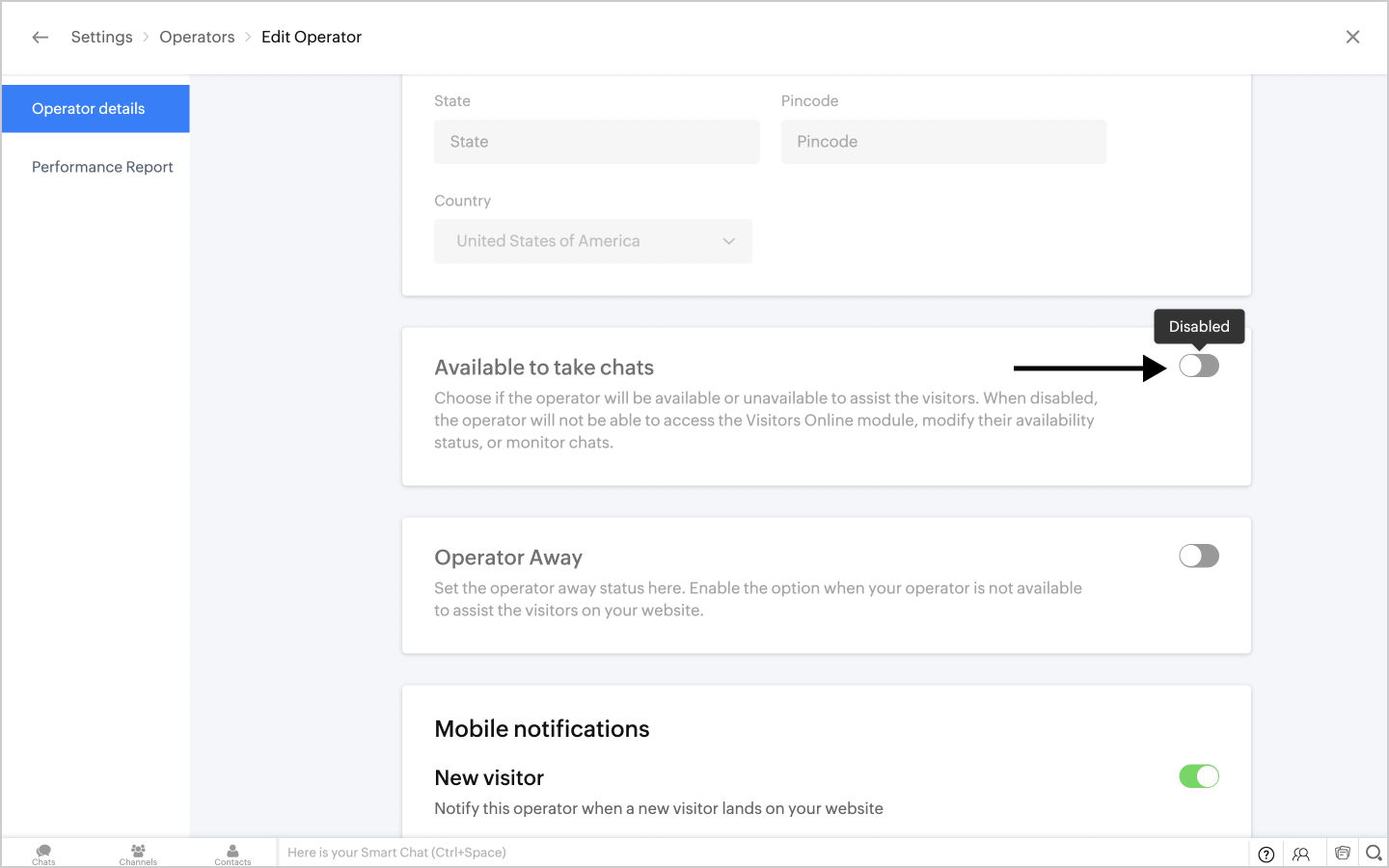
Task: Open Channels from bottom bar
Action: coord(138,854)
